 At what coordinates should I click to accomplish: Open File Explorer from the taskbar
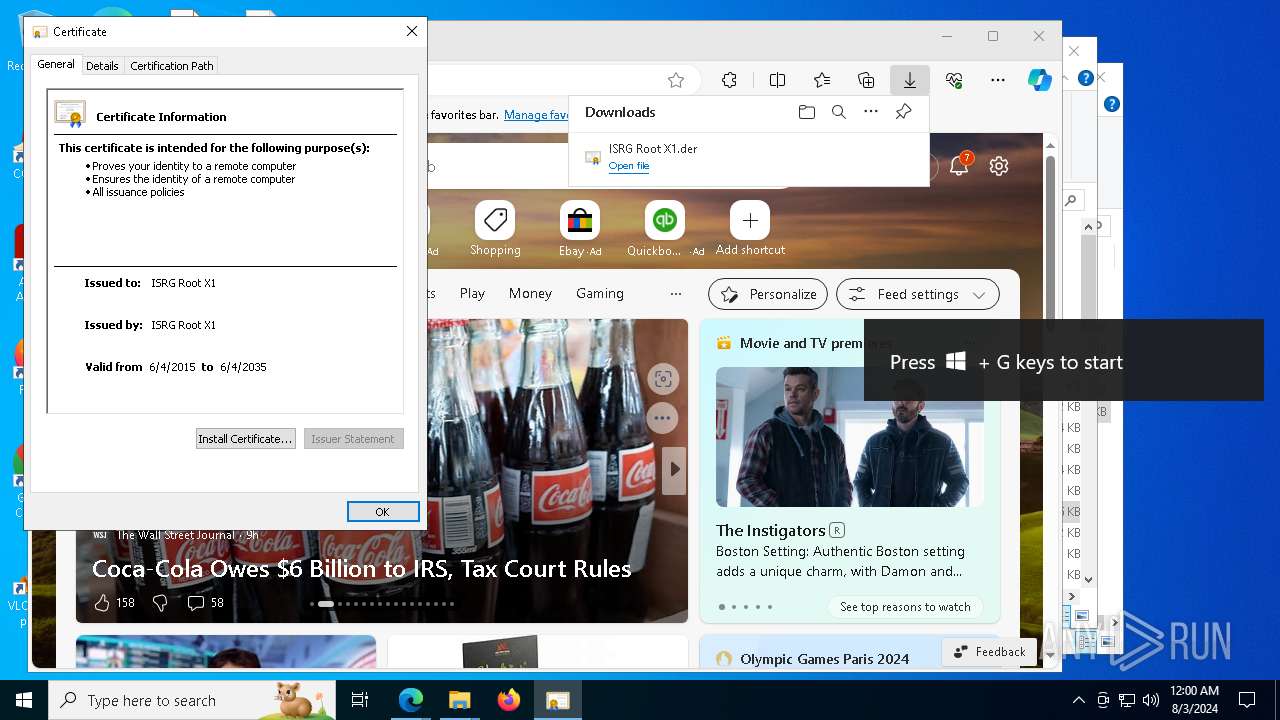click(x=459, y=700)
